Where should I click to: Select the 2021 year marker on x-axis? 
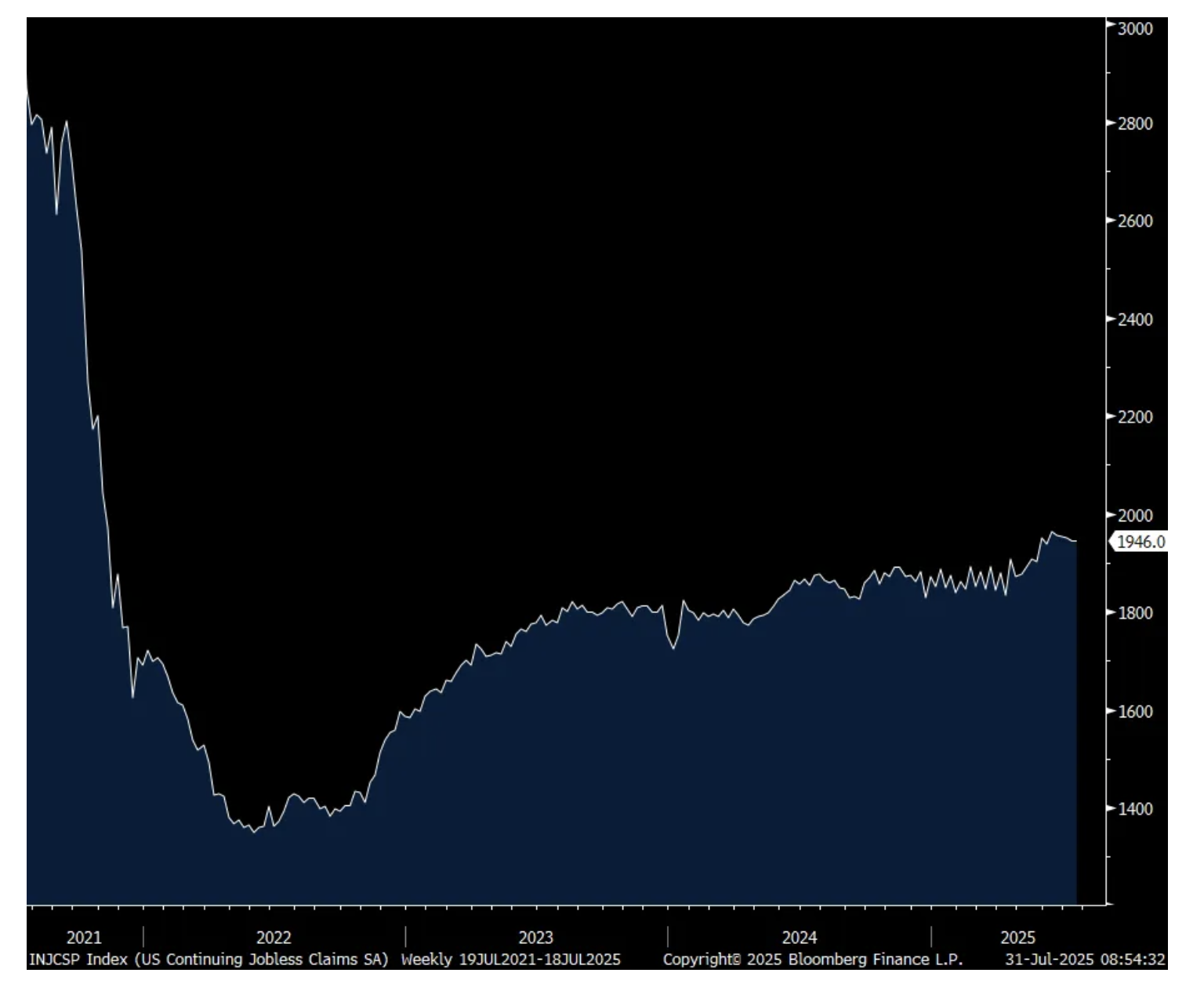tap(84, 938)
